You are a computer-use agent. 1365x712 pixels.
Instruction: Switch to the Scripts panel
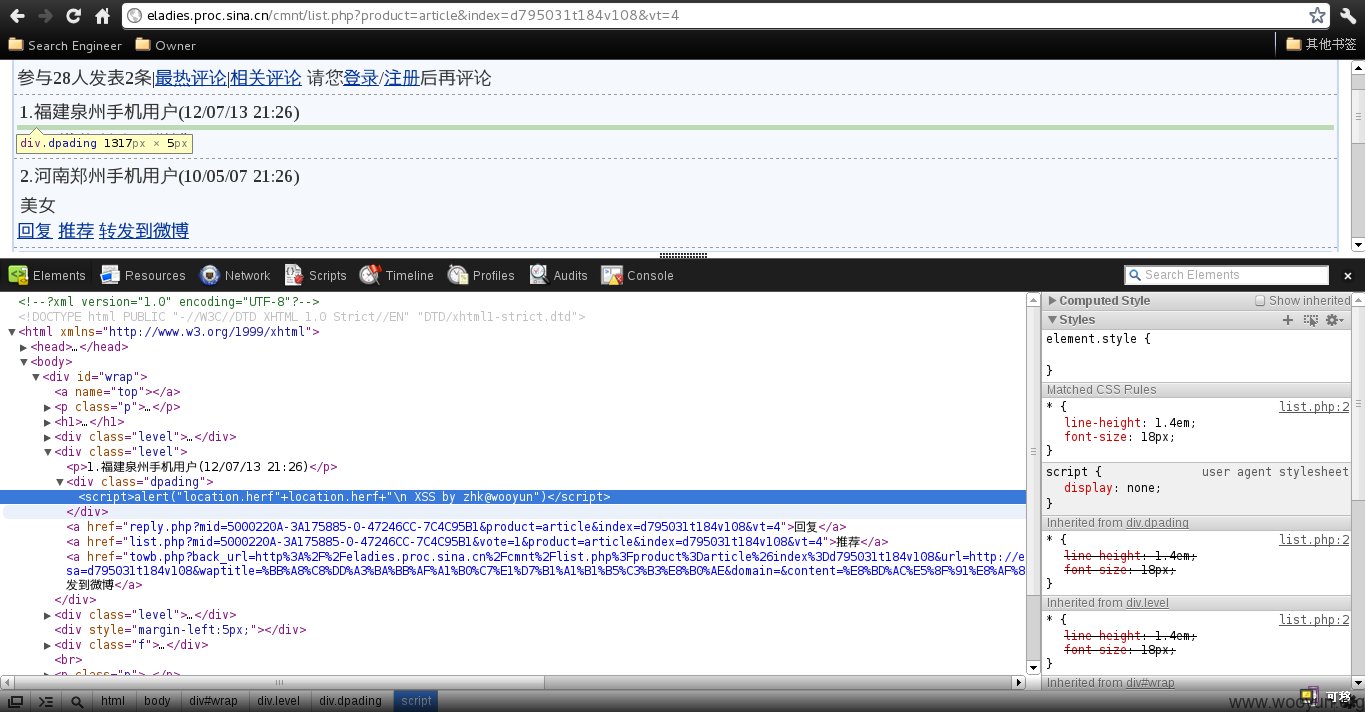315,275
